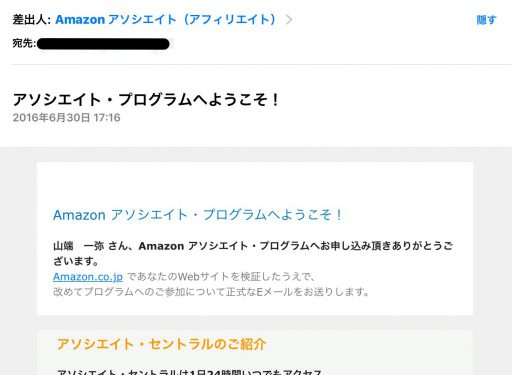512x375 pixels.
Task: Hide header details with 隠す
Action: click(x=486, y=20)
